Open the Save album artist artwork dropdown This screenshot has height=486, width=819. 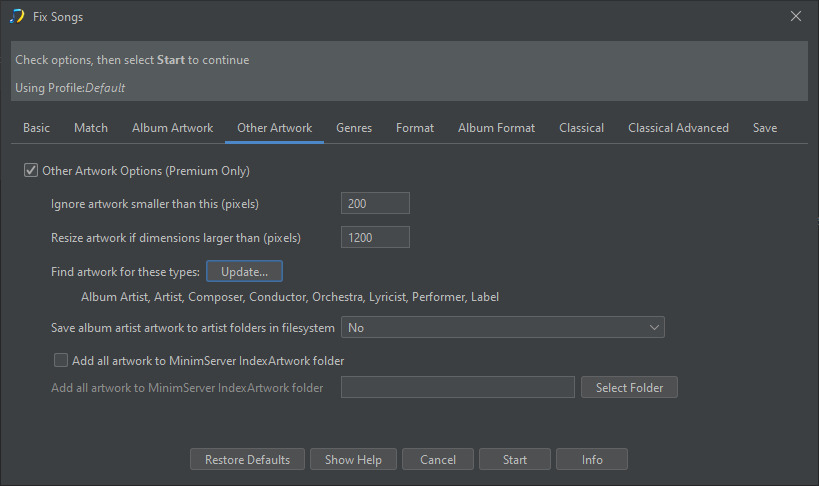pos(502,327)
